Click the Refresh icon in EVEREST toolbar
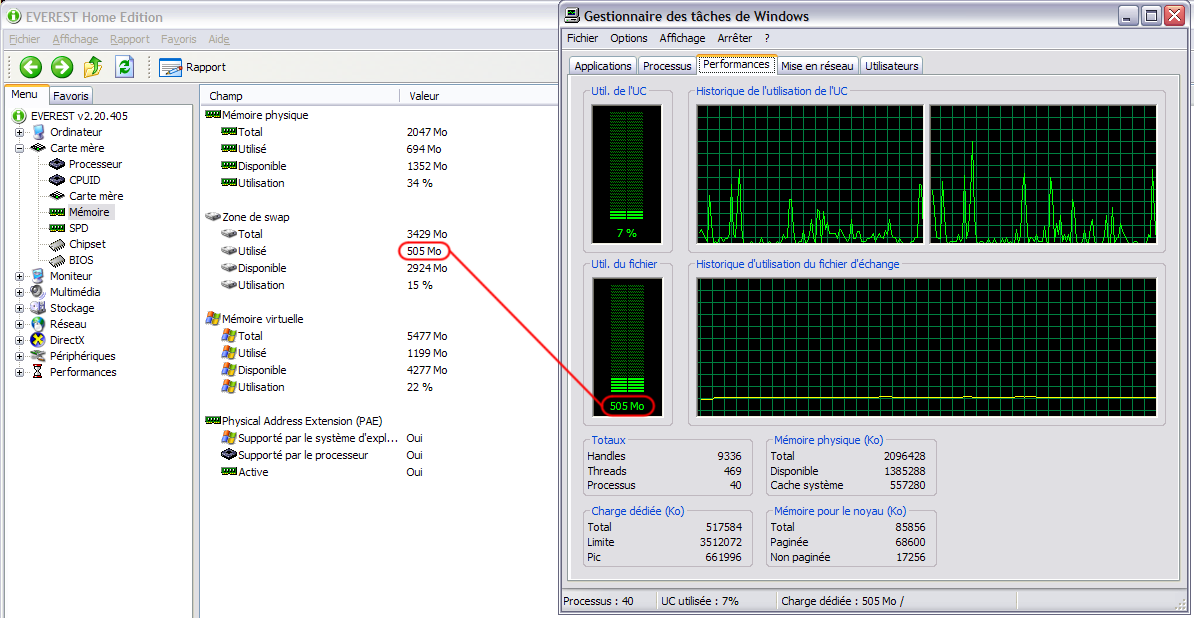Screen dimensions: 1194x618 click(124, 67)
